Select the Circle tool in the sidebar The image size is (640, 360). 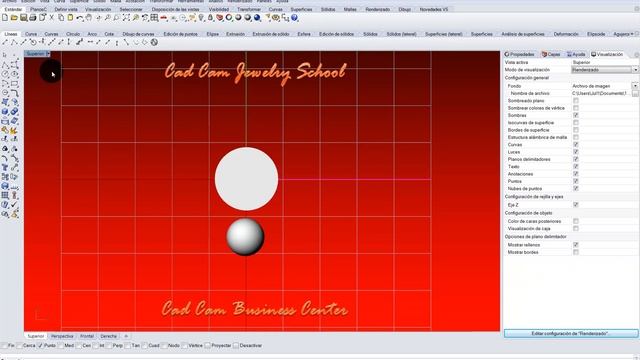click(5, 74)
